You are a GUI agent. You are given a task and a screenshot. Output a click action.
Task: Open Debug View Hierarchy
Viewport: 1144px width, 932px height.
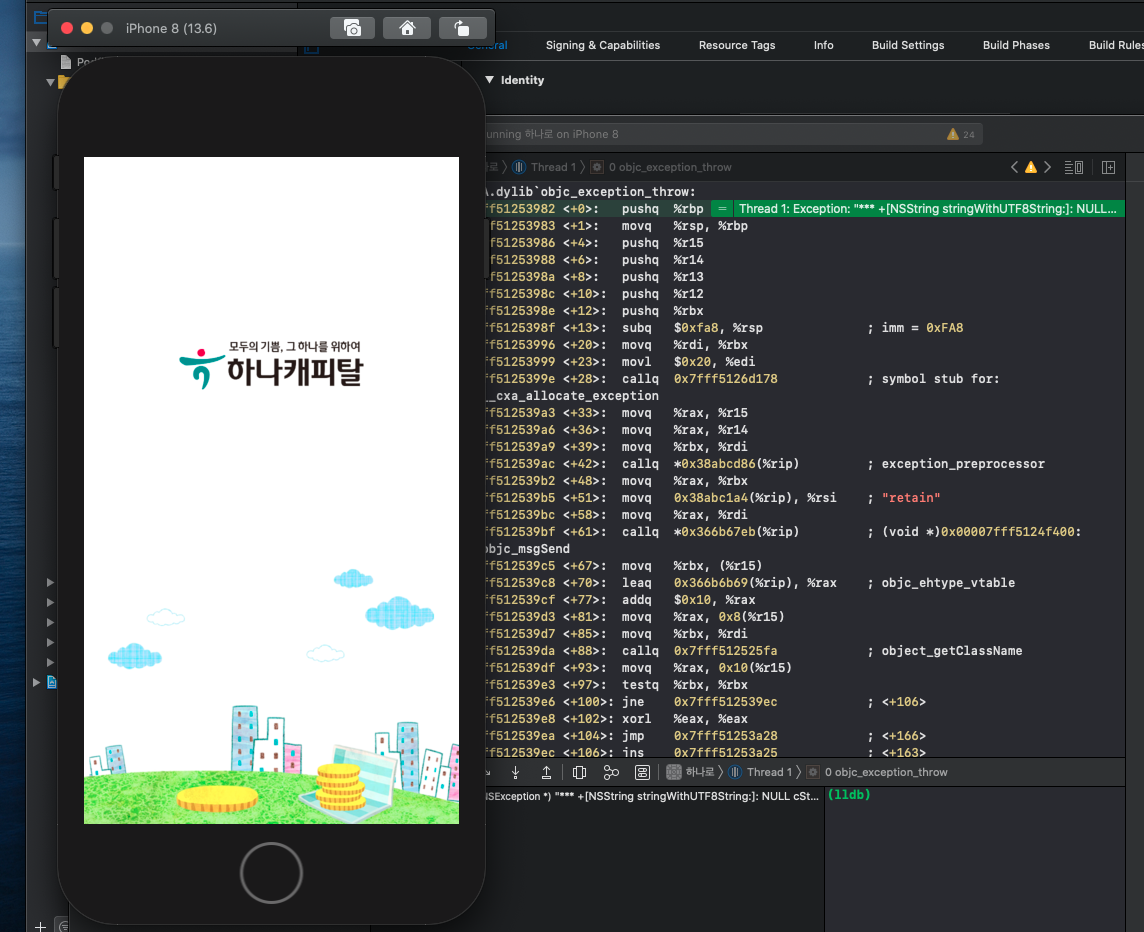[x=579, y=772]
